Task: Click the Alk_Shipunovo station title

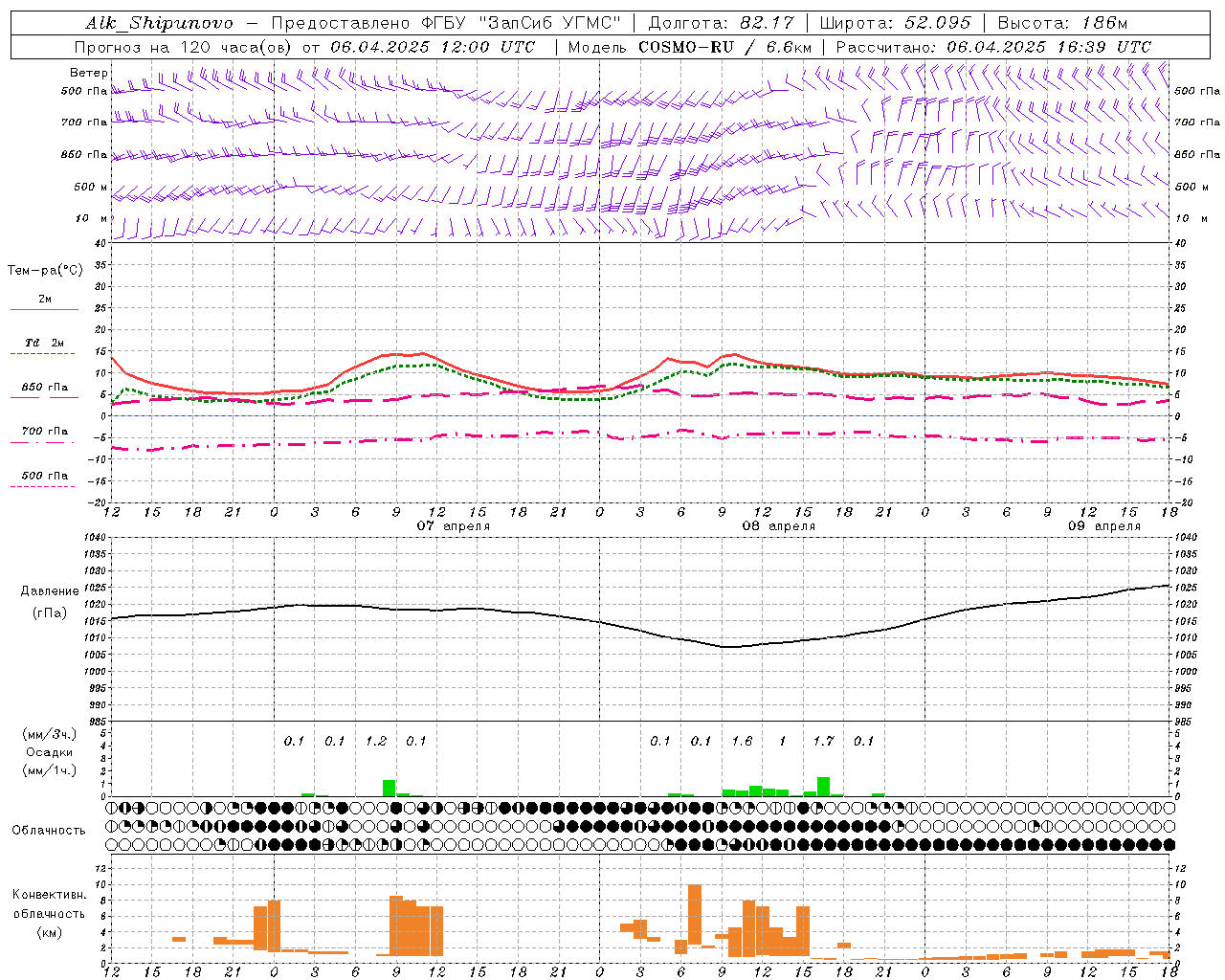Action: [x=159, y=23]
